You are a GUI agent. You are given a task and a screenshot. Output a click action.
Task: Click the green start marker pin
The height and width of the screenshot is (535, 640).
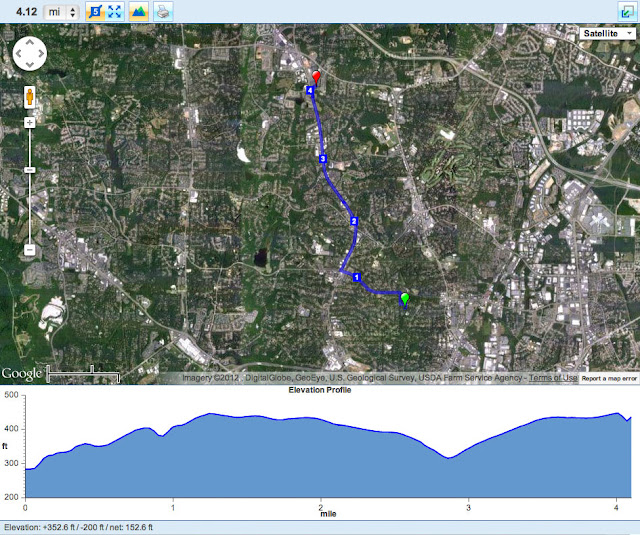coord(404,299)
